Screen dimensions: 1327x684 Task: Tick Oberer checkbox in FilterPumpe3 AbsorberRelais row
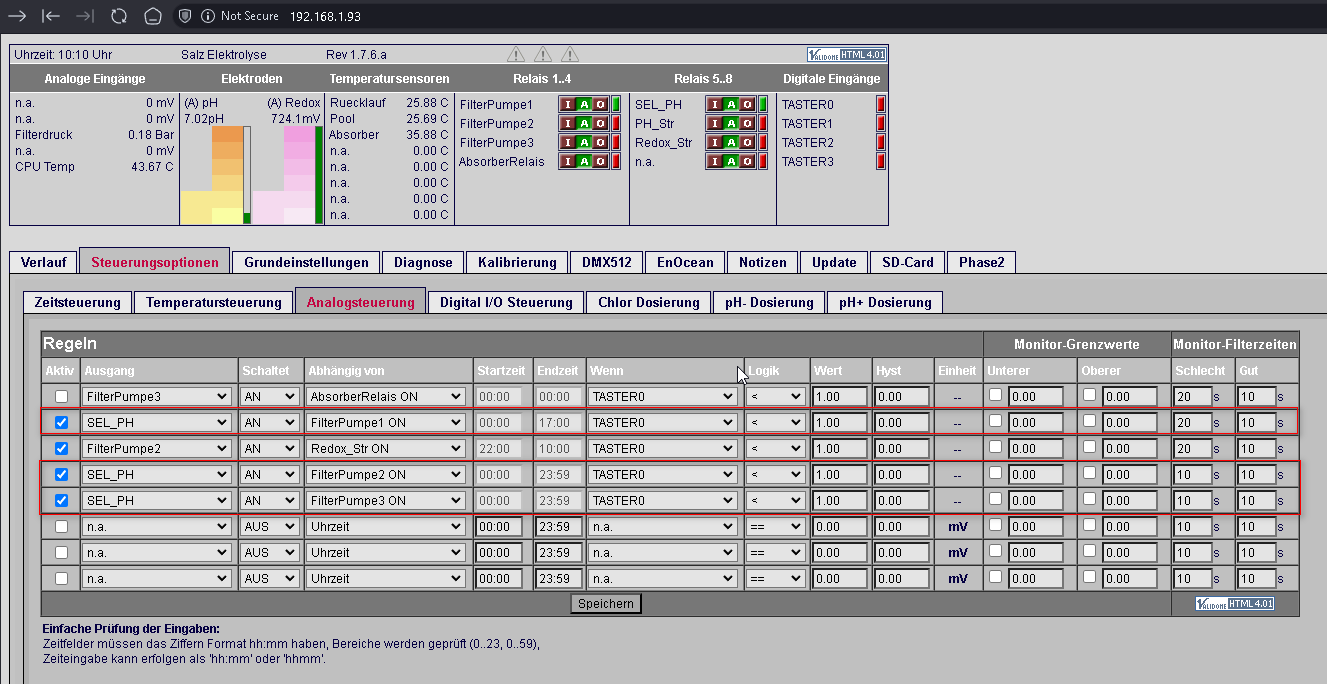[1089, 395]
